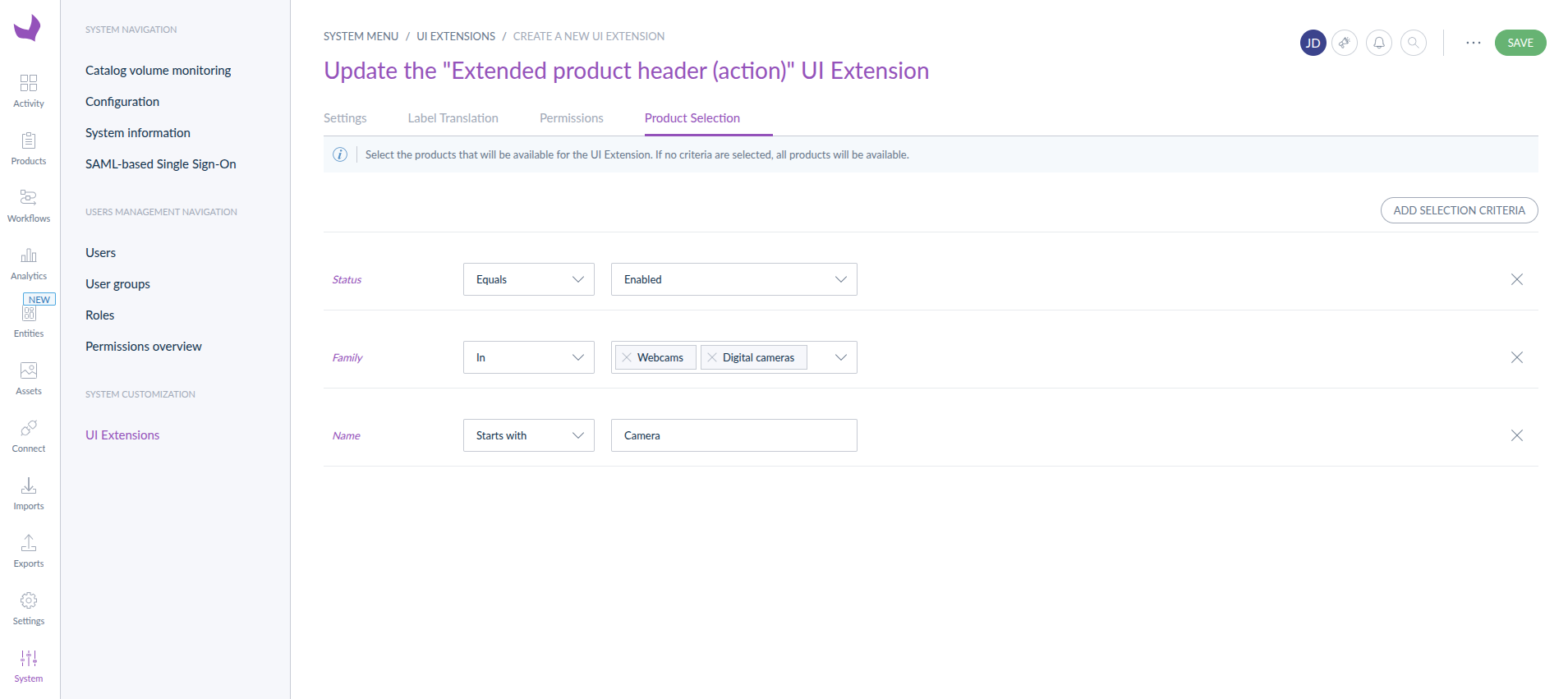Switch to the Permissions tab

pos(571,118)
